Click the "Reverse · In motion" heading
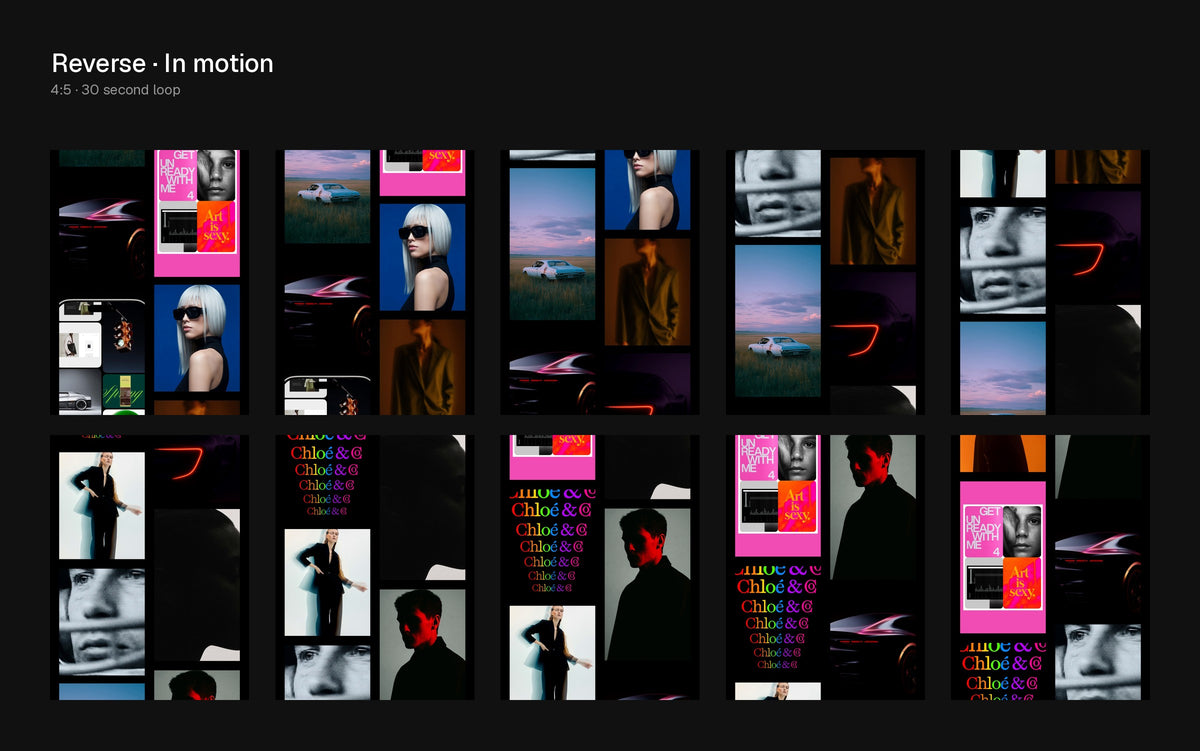This screenshot has width=1200, height=751. coord(162,63)
